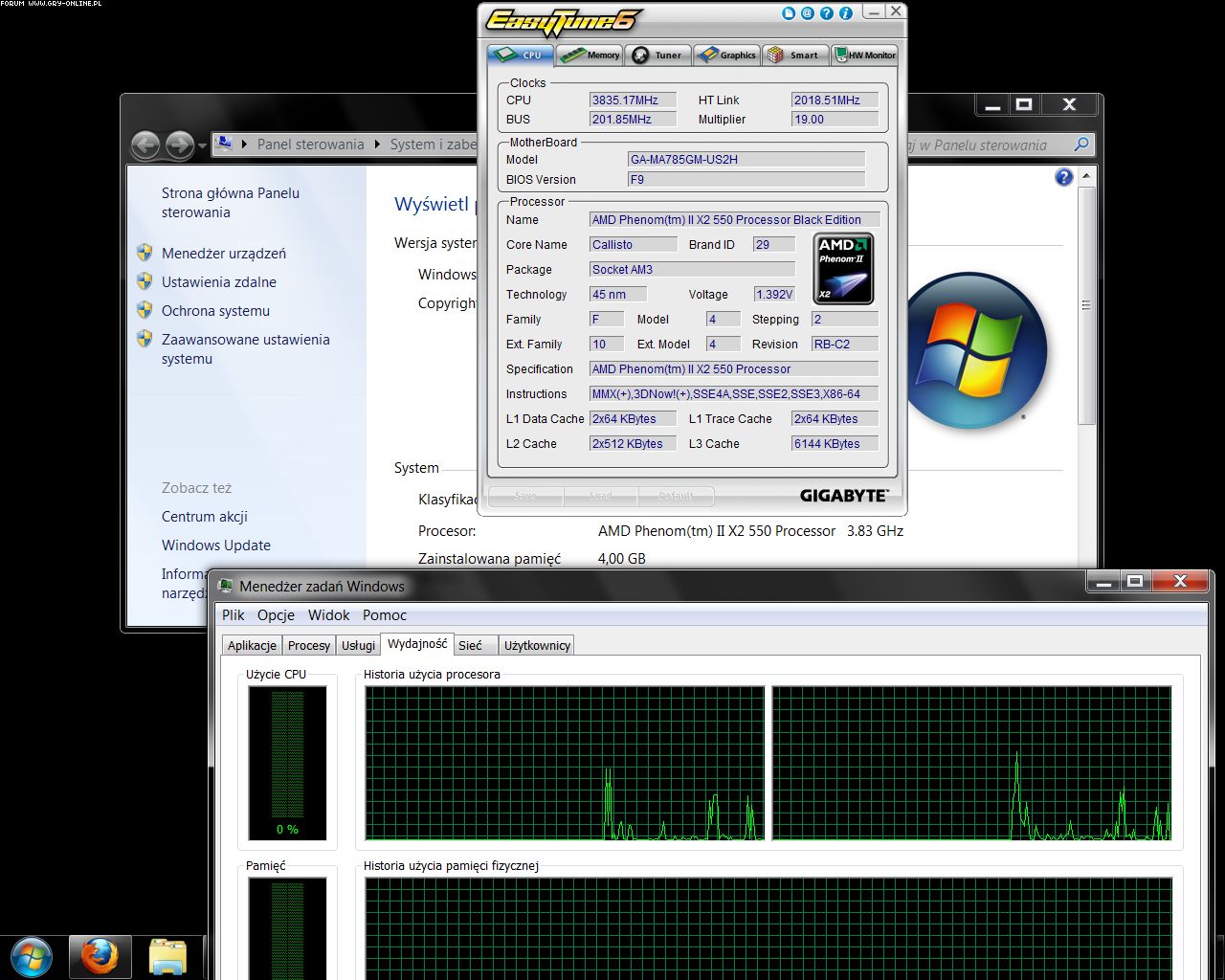1225x980 pixels.
Task: Open recent pages dropdown next to Forward arrow
Action: pyautogui.click(x=202, y=145)
